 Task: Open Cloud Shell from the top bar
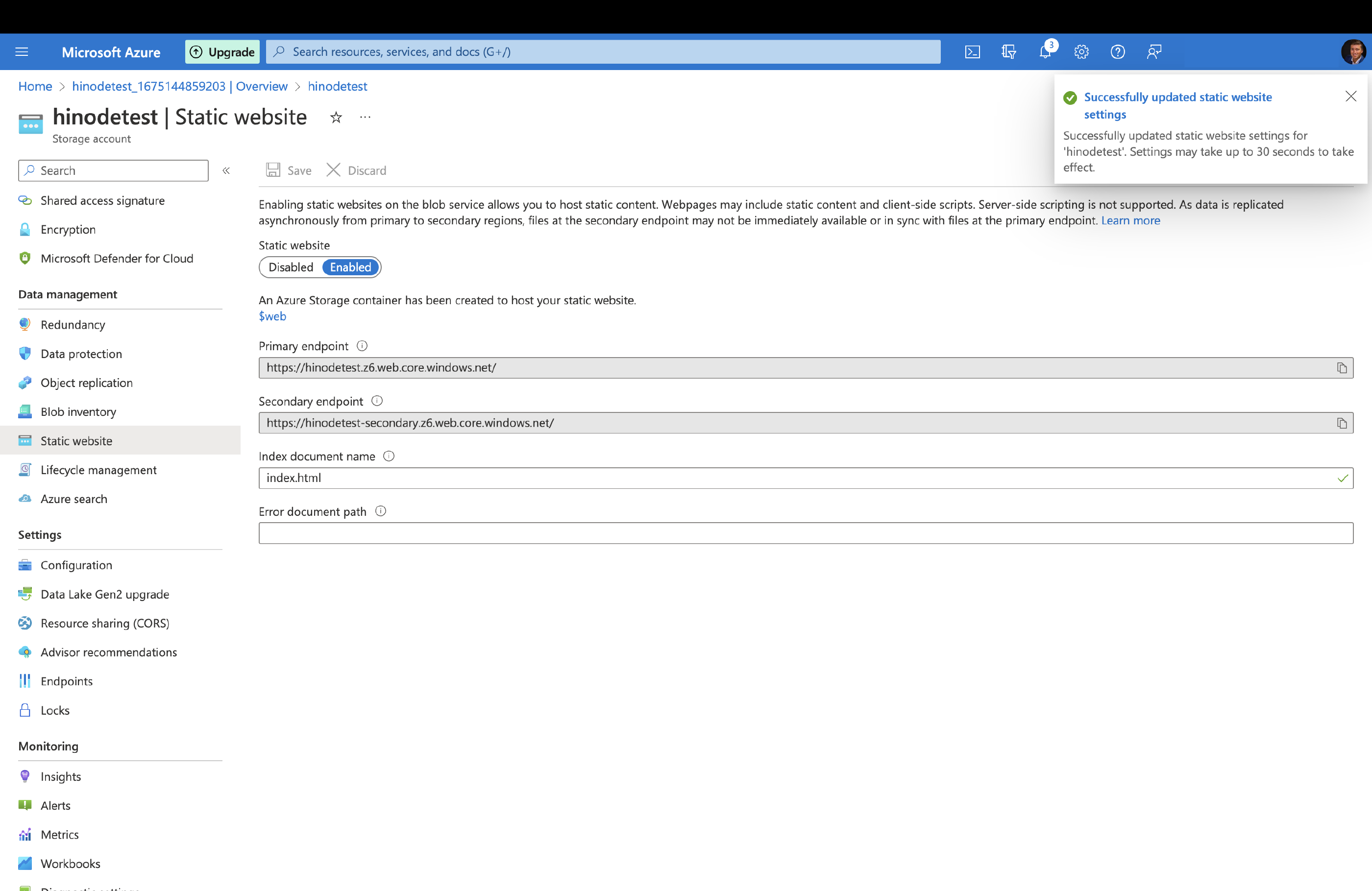click(972, 52)
